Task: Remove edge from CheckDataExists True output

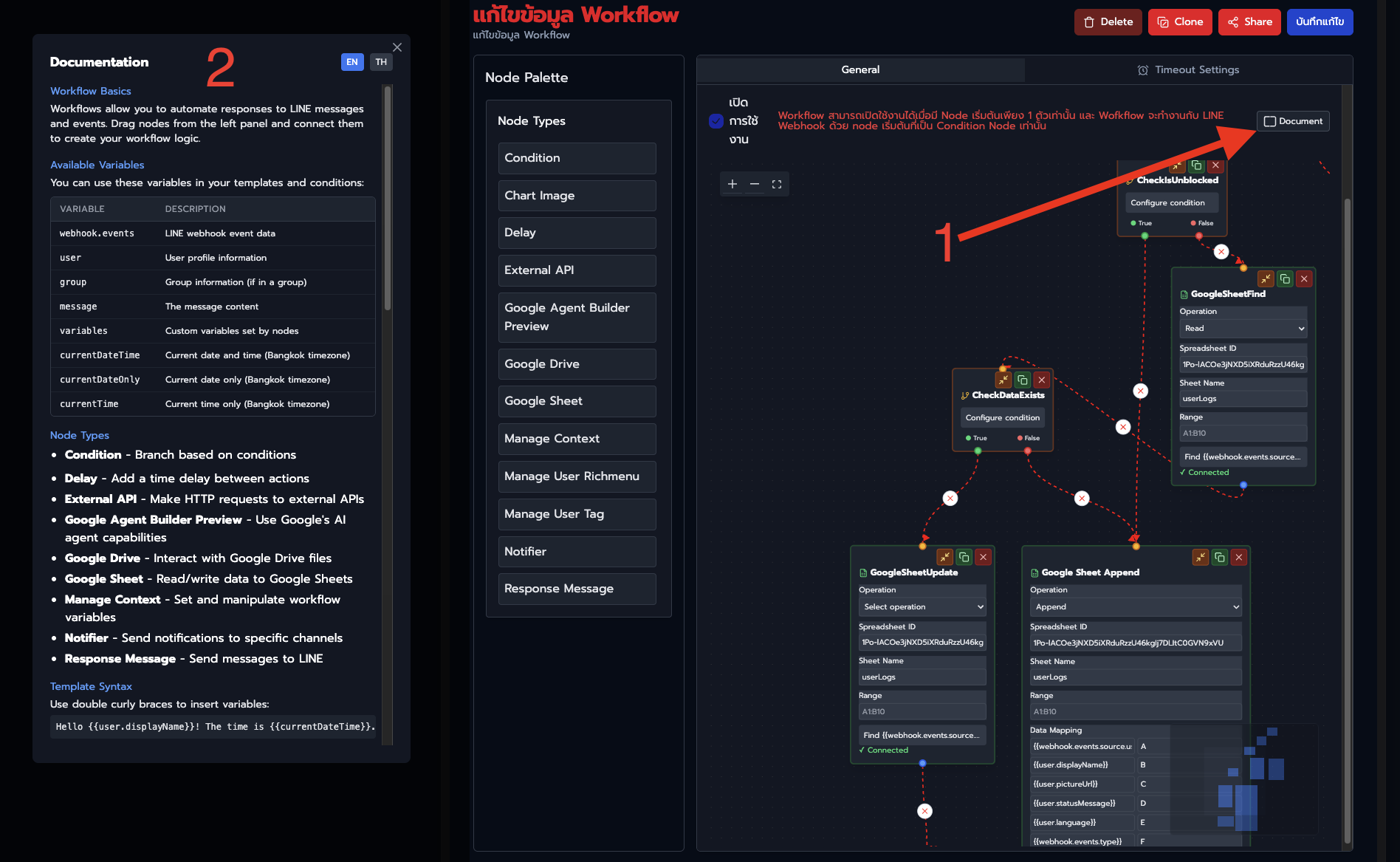Action: pos(950,499)
